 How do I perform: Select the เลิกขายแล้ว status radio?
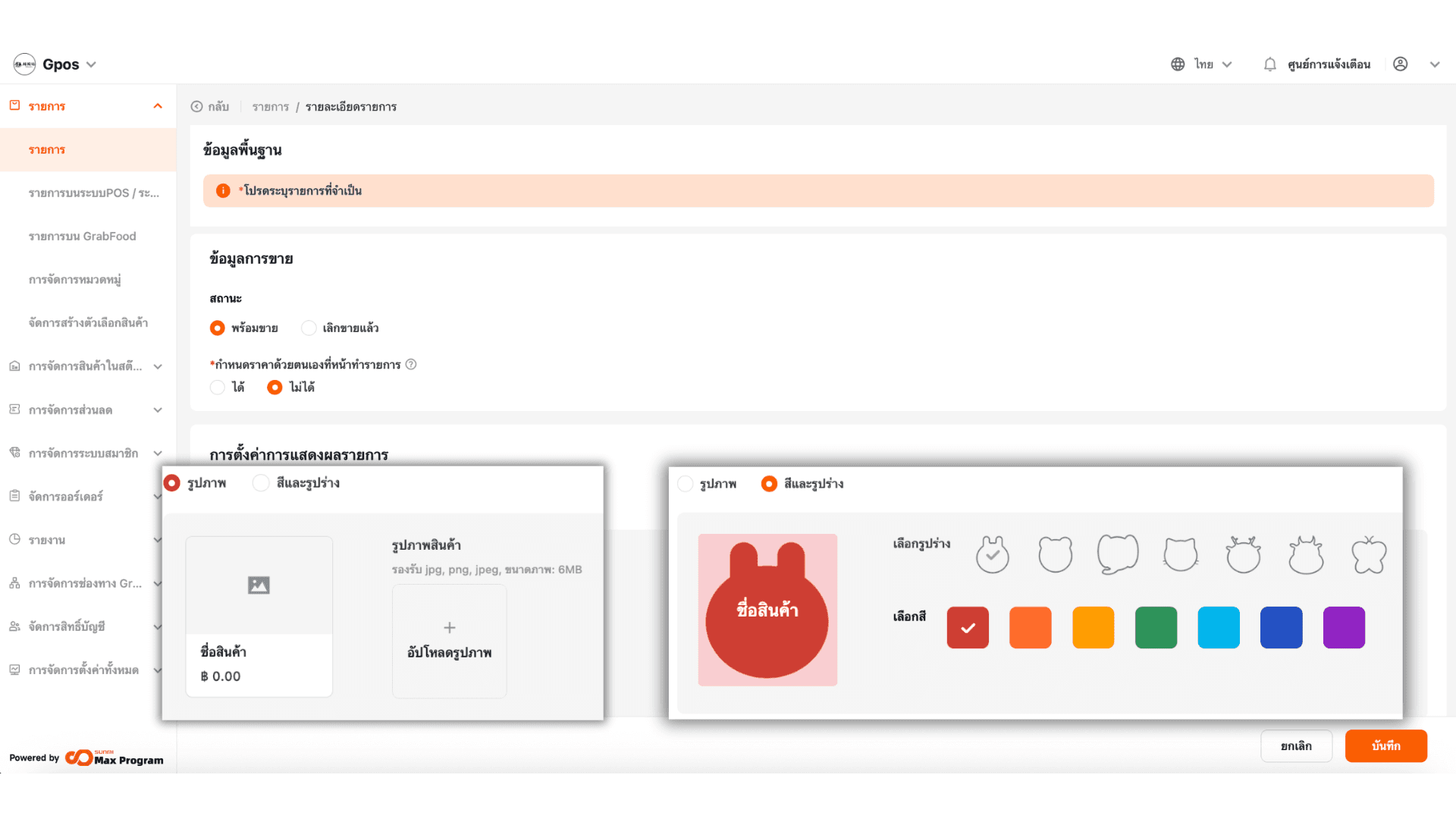(309, 328)
